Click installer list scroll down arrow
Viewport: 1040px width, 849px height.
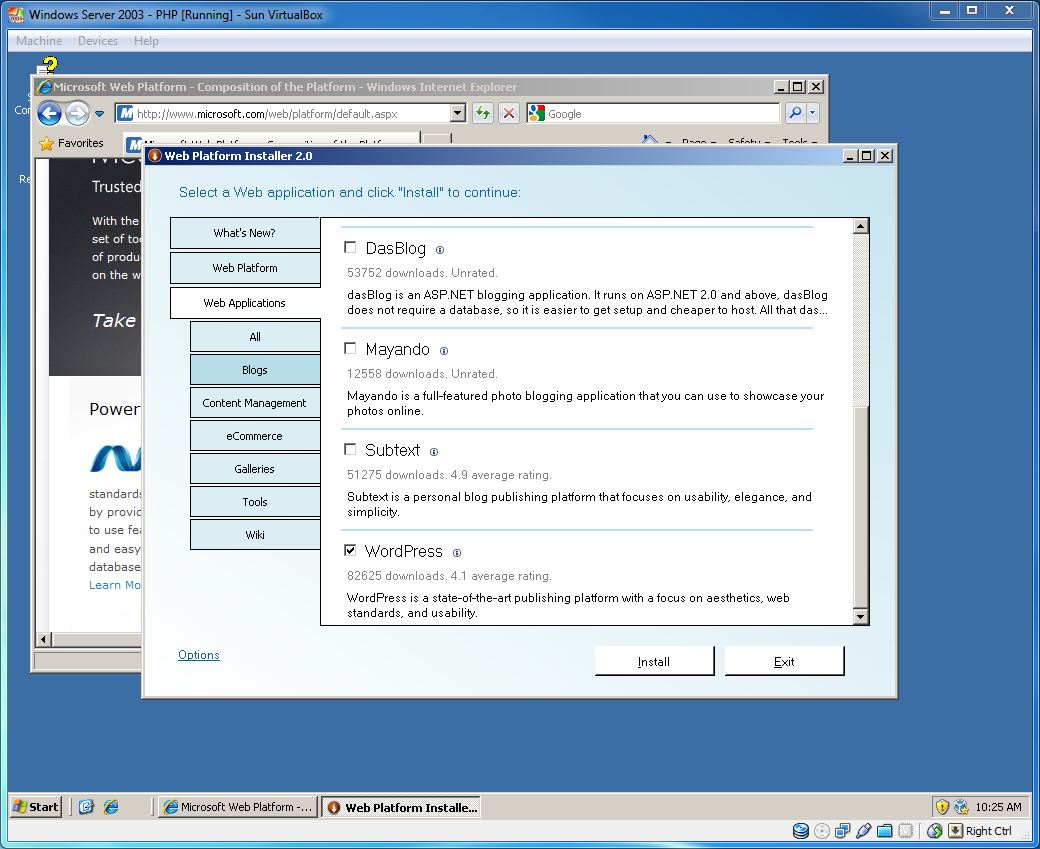point(860,617)
